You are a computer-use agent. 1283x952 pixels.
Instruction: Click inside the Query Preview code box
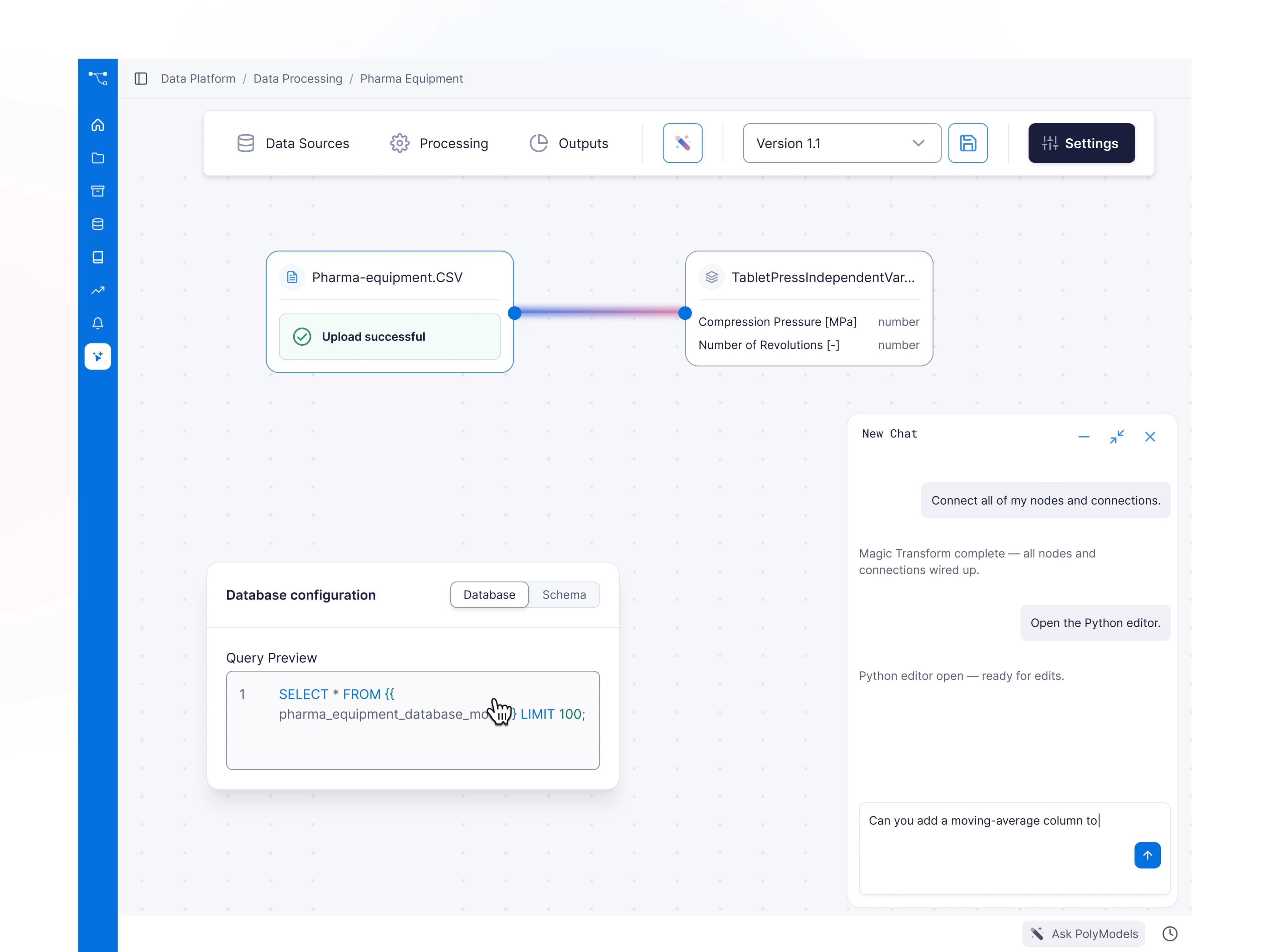tap(413, 720)
